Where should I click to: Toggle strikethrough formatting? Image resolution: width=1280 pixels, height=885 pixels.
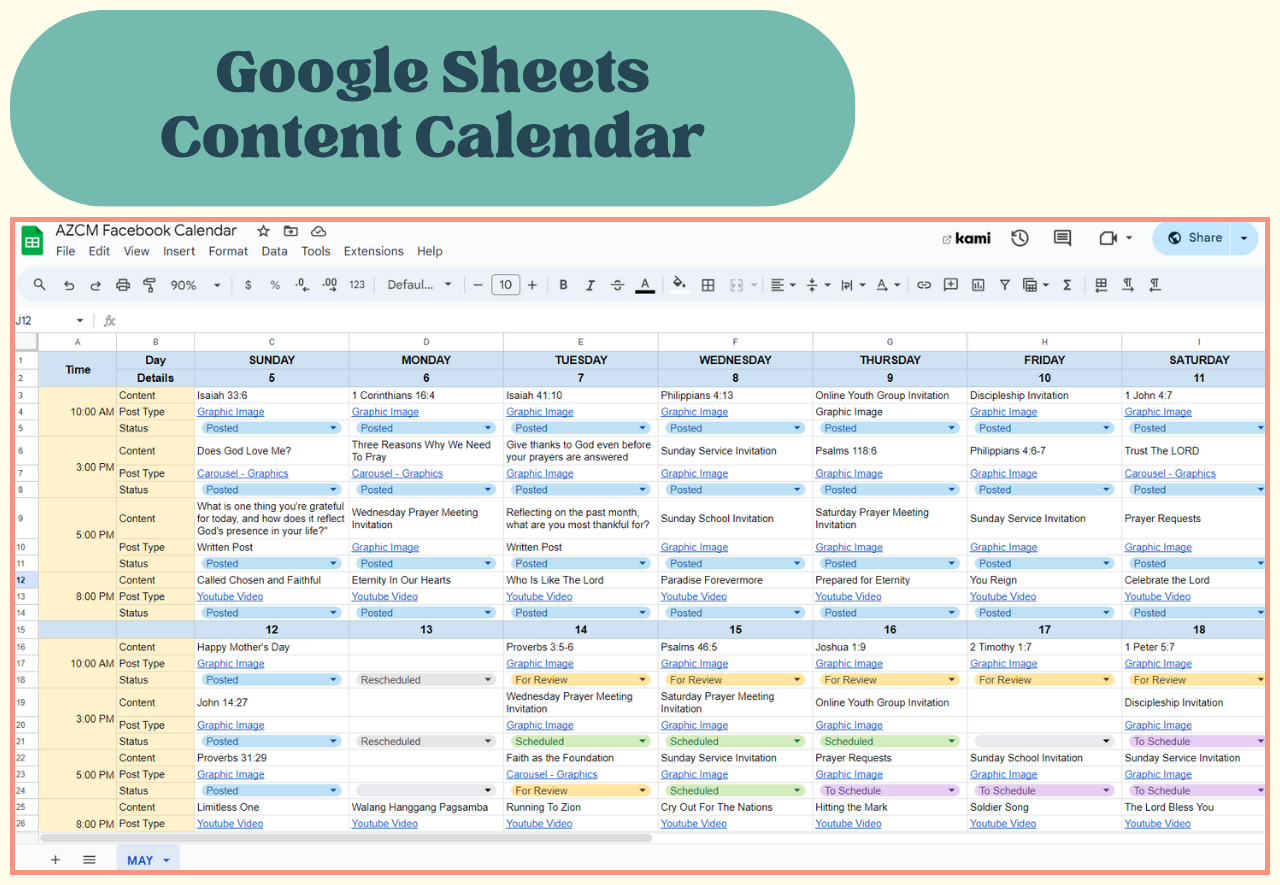(x=617, y=285)
